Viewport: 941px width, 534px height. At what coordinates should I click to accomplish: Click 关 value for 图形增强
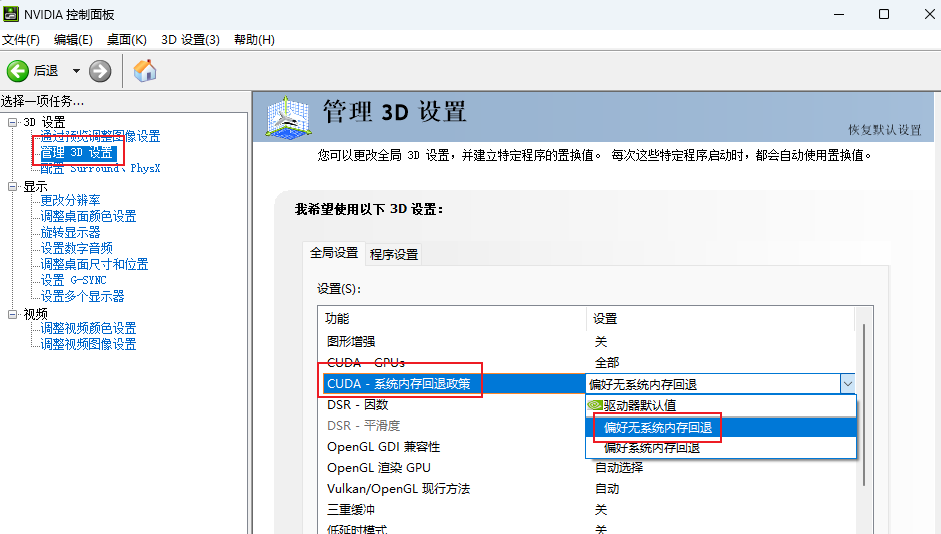coord(601,341)
